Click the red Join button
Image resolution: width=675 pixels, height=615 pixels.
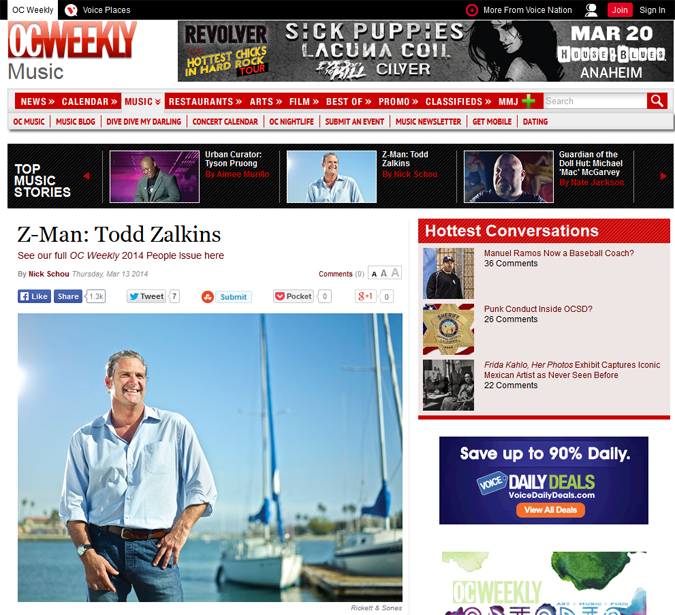(x=619, y=10)
